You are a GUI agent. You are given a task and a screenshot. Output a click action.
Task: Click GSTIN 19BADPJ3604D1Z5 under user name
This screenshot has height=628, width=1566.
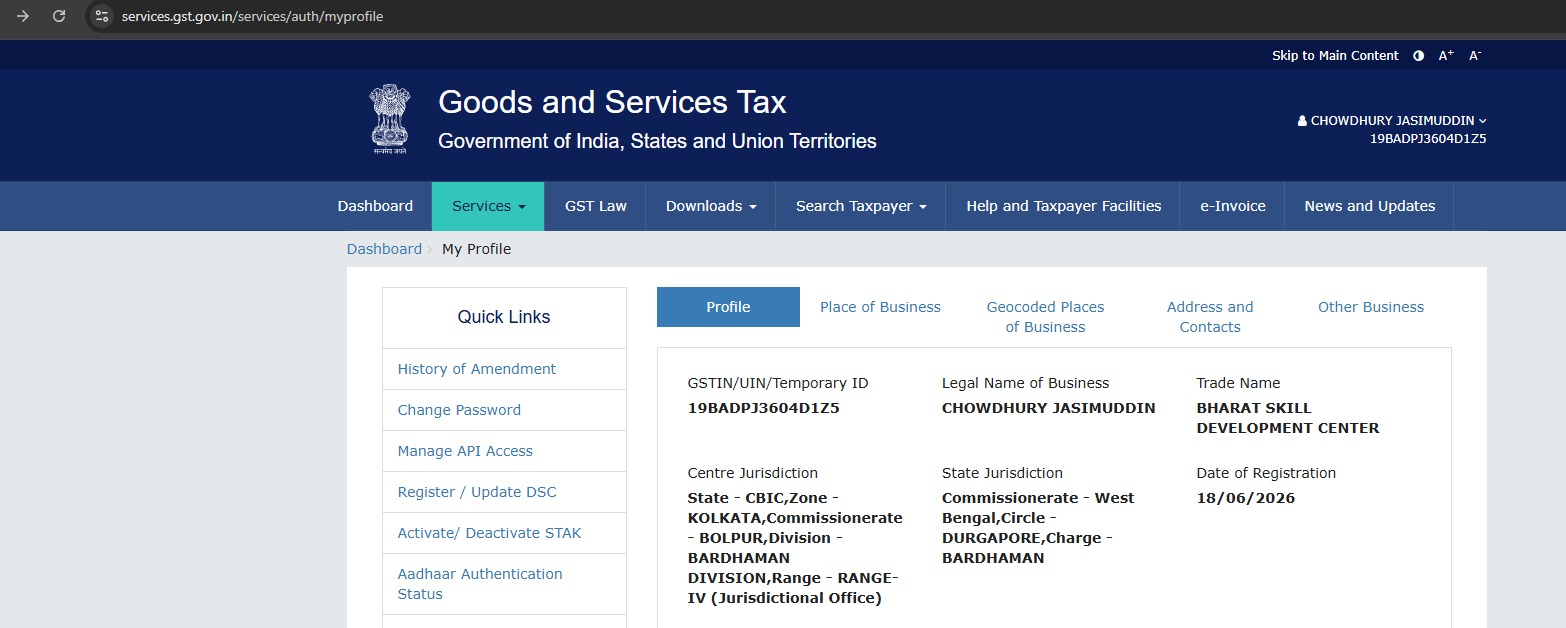pos(1428,139)
